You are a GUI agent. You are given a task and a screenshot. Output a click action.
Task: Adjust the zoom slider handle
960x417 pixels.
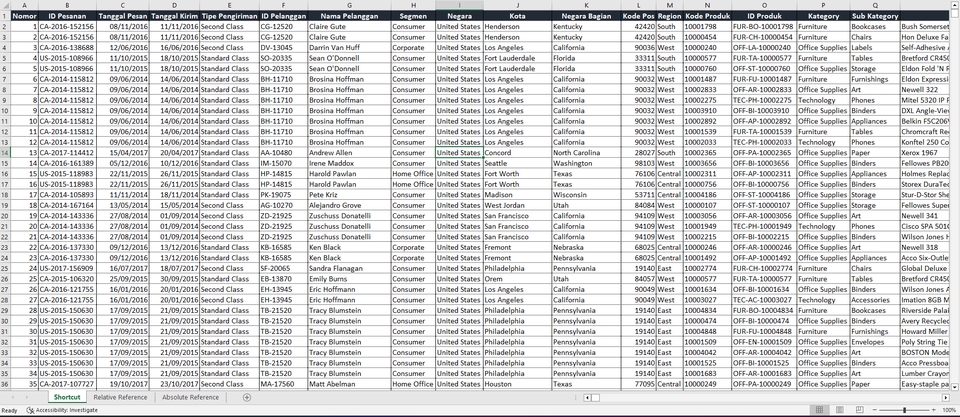904,410
